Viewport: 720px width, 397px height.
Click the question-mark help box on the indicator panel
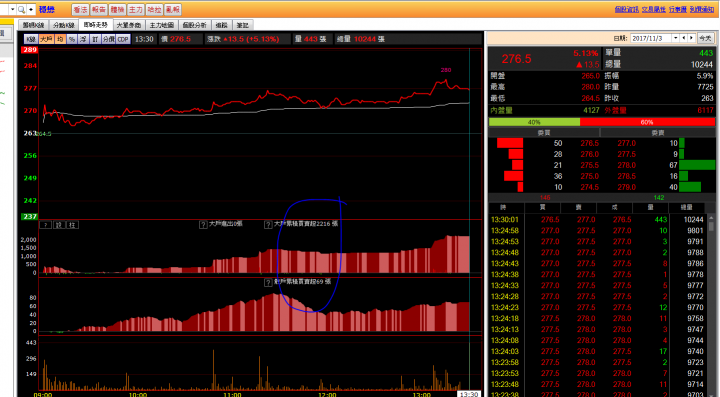click(45, 225)
